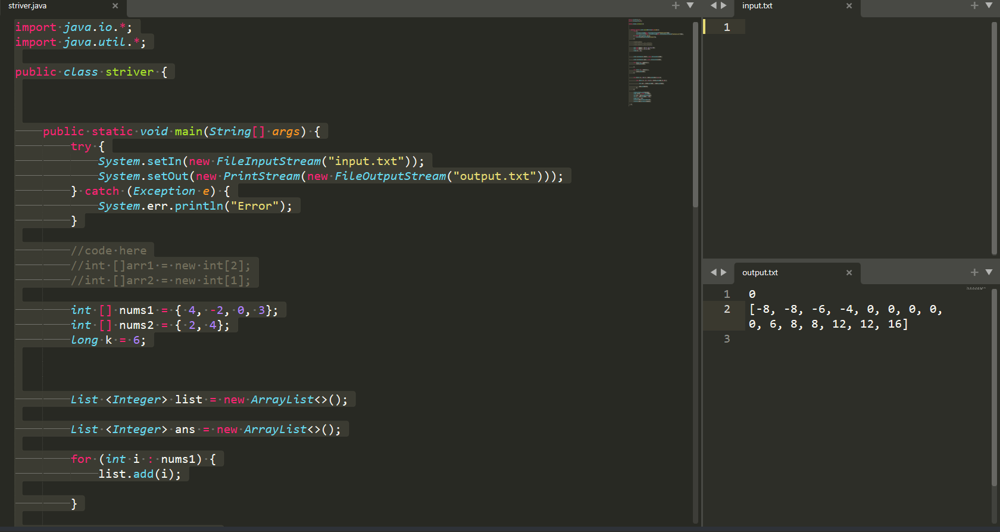Open tab list dropdown in striver.java pane
Viewport: 1000px width, 532px height.
click(690, 6)
